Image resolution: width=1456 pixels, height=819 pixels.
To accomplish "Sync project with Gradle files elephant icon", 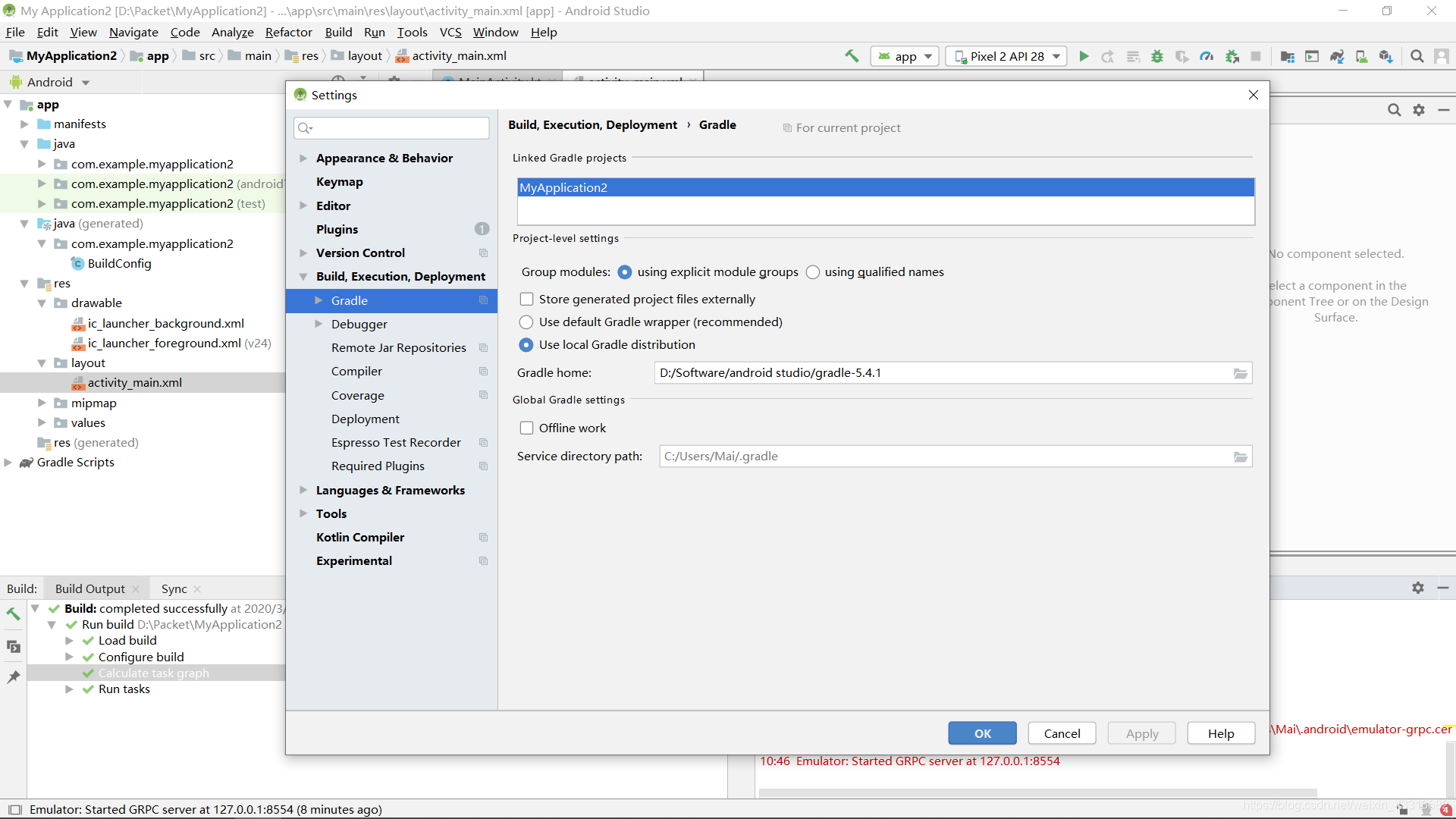I will tap(1337, 56).
